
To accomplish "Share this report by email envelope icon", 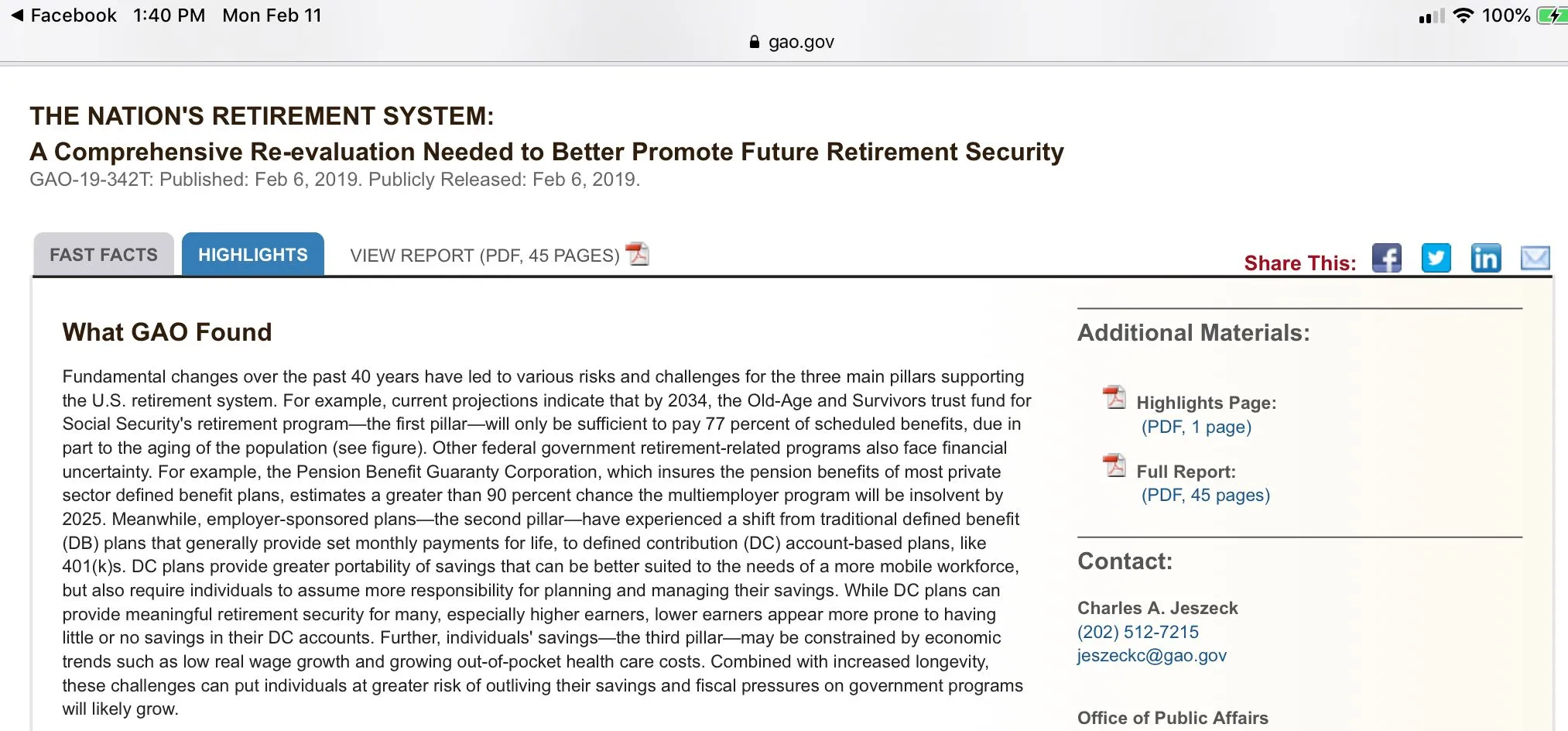I will (x=1535, y=259).
